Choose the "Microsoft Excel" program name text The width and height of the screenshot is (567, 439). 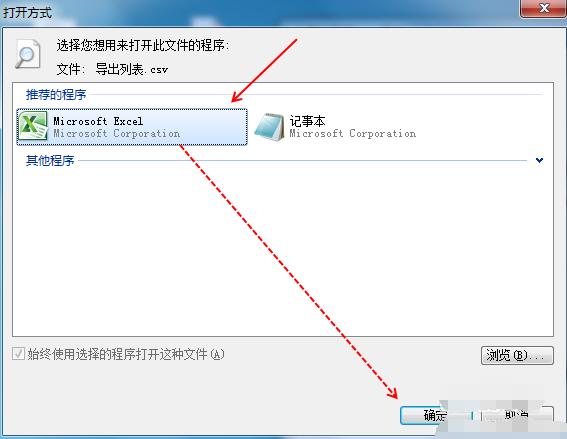(98, 121)
